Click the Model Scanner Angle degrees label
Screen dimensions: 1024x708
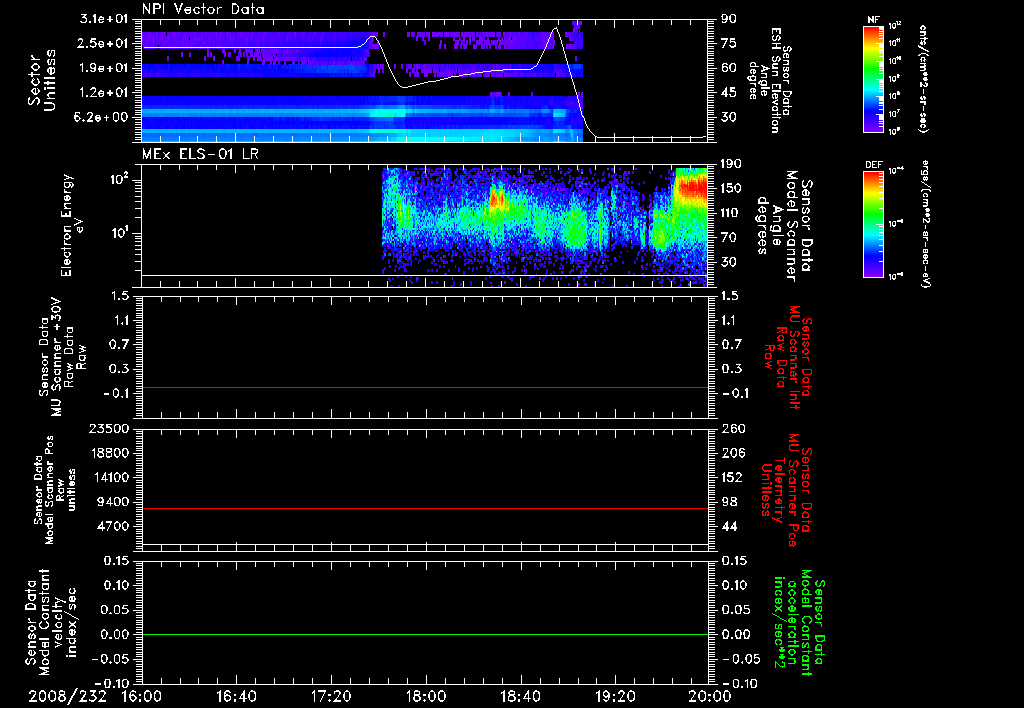pos(783,225)
